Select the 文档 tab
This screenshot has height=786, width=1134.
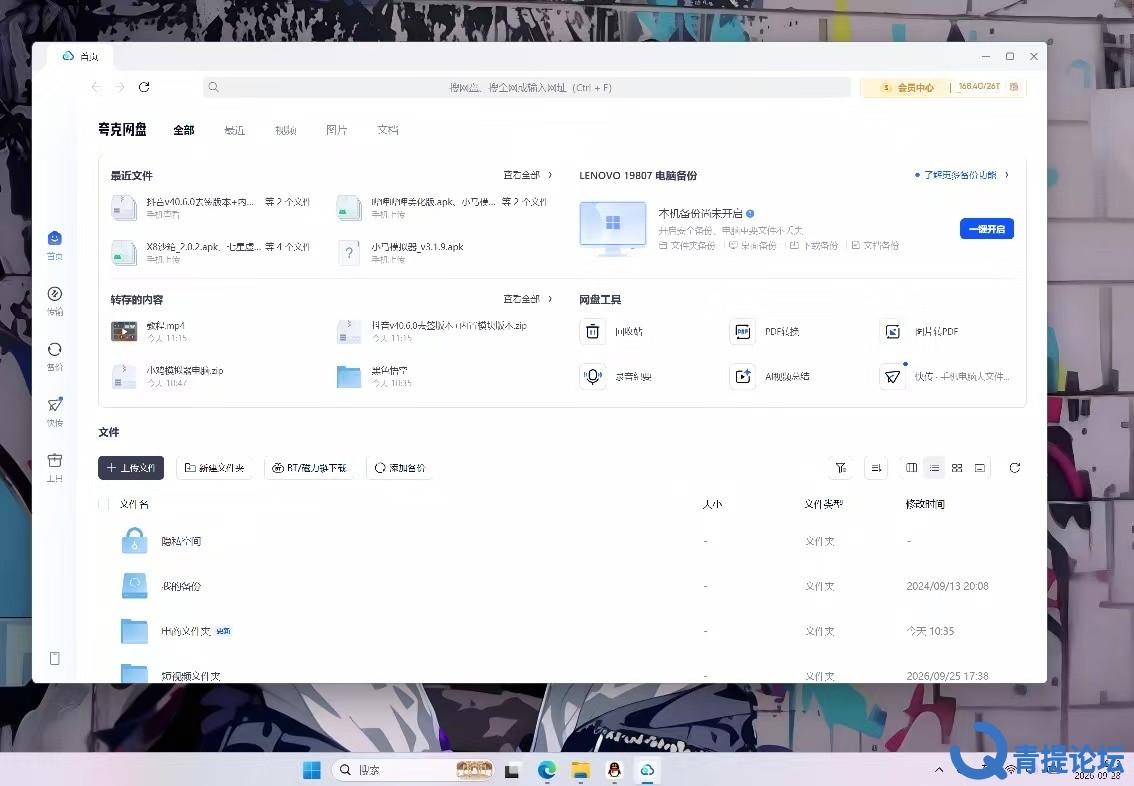point(388,130)
